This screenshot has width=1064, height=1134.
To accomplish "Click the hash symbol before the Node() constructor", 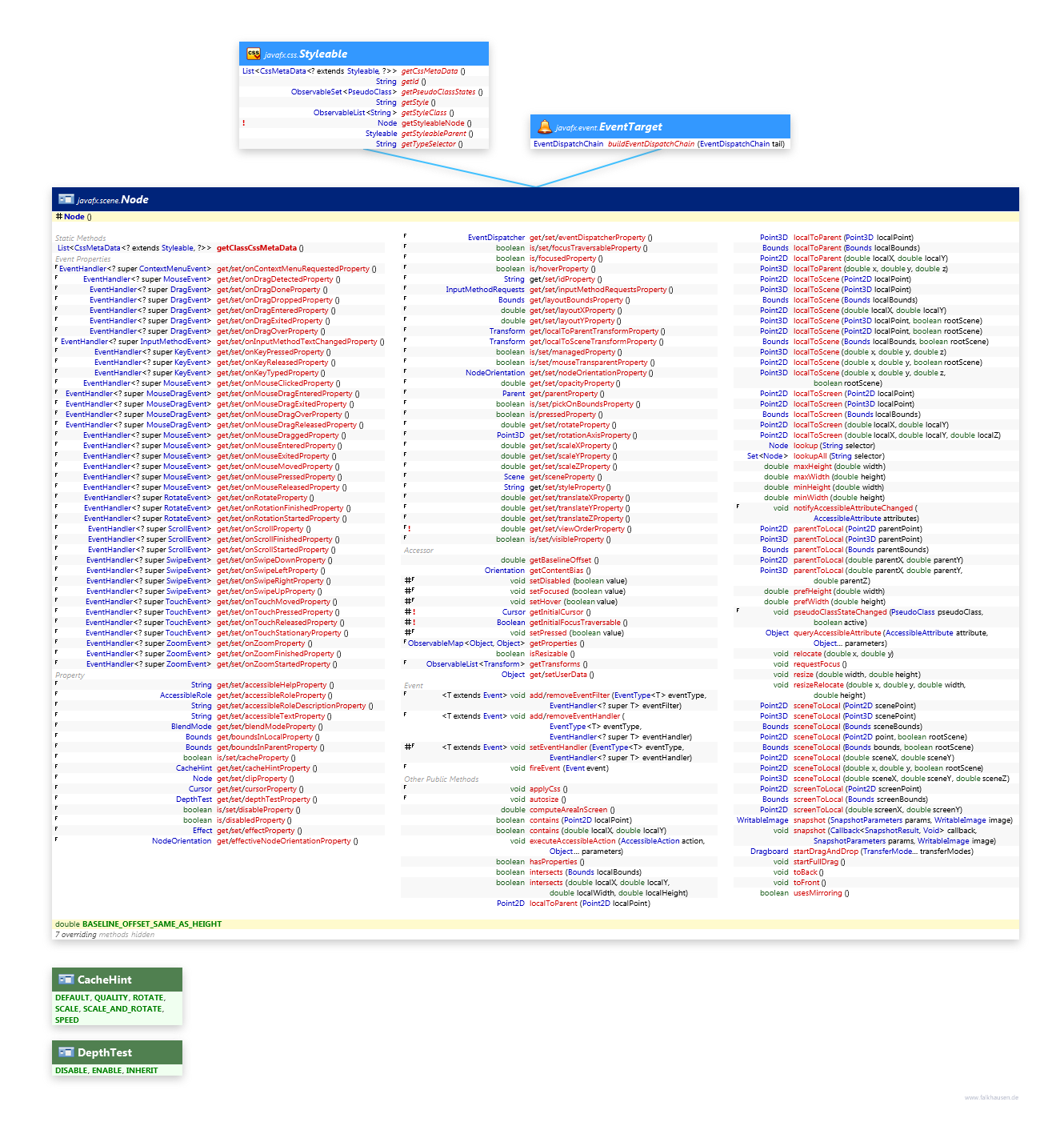I will (x=59, y=217).
